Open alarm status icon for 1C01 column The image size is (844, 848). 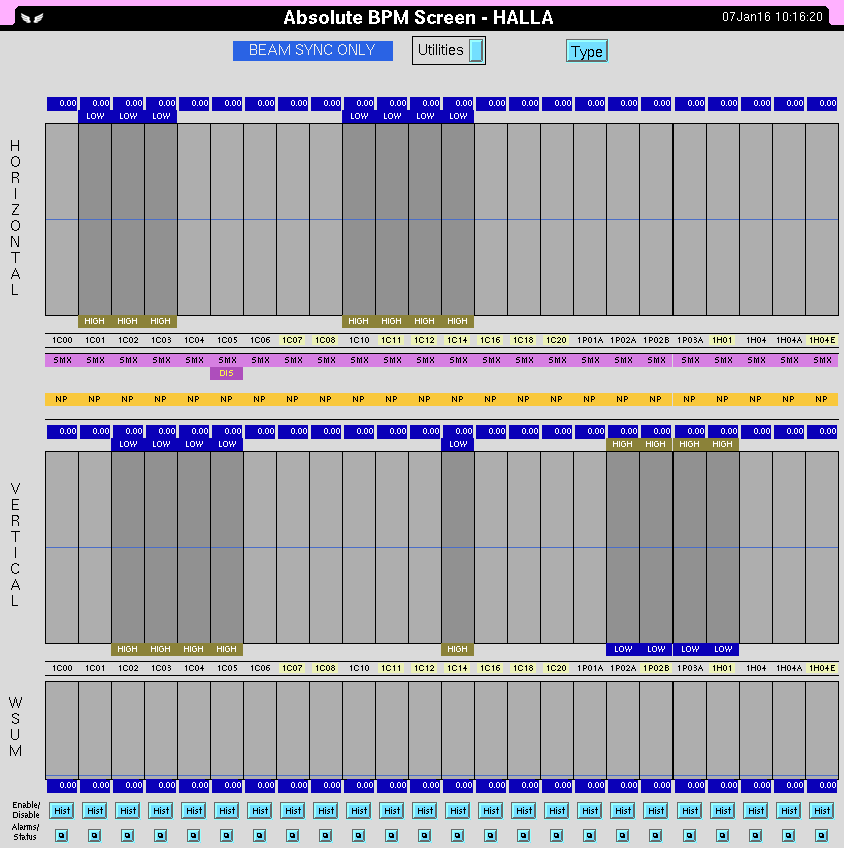[95, 836]
